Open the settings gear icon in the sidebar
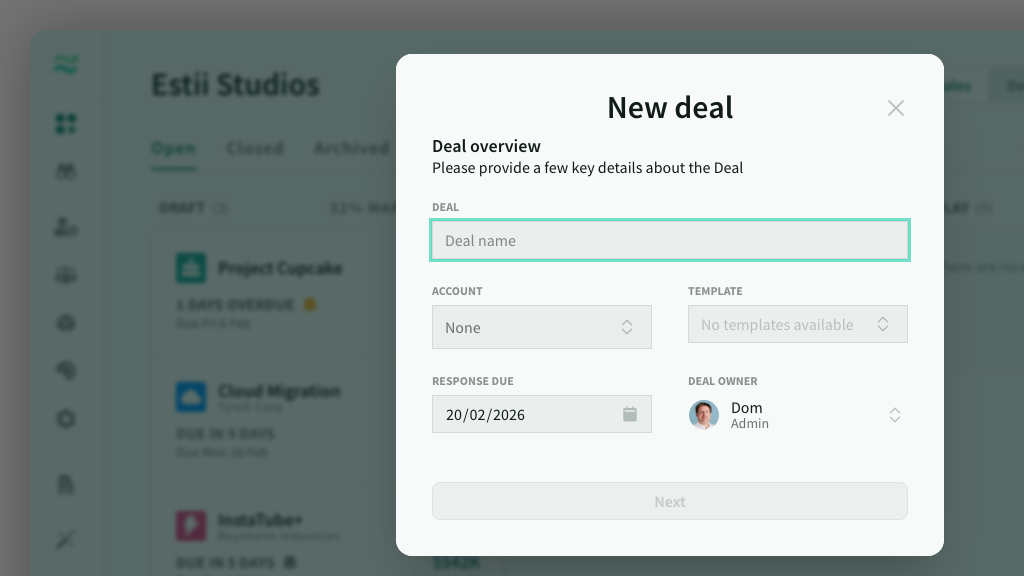The height and width of the screenshot is (576, 1024). pyautogui.click(x=65, y=419)
